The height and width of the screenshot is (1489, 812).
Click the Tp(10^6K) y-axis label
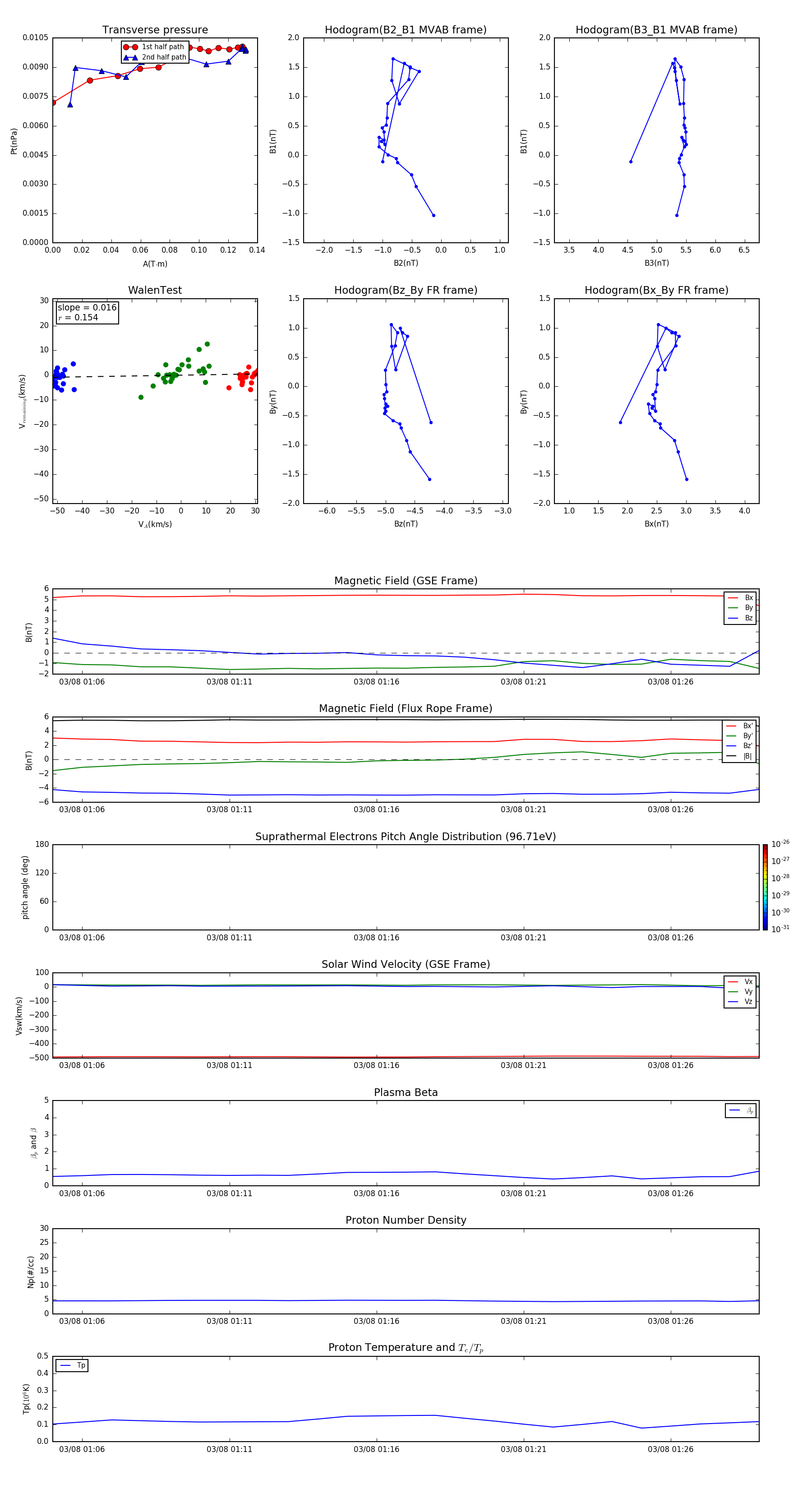pyautogui.click(x=26, y=1399)
